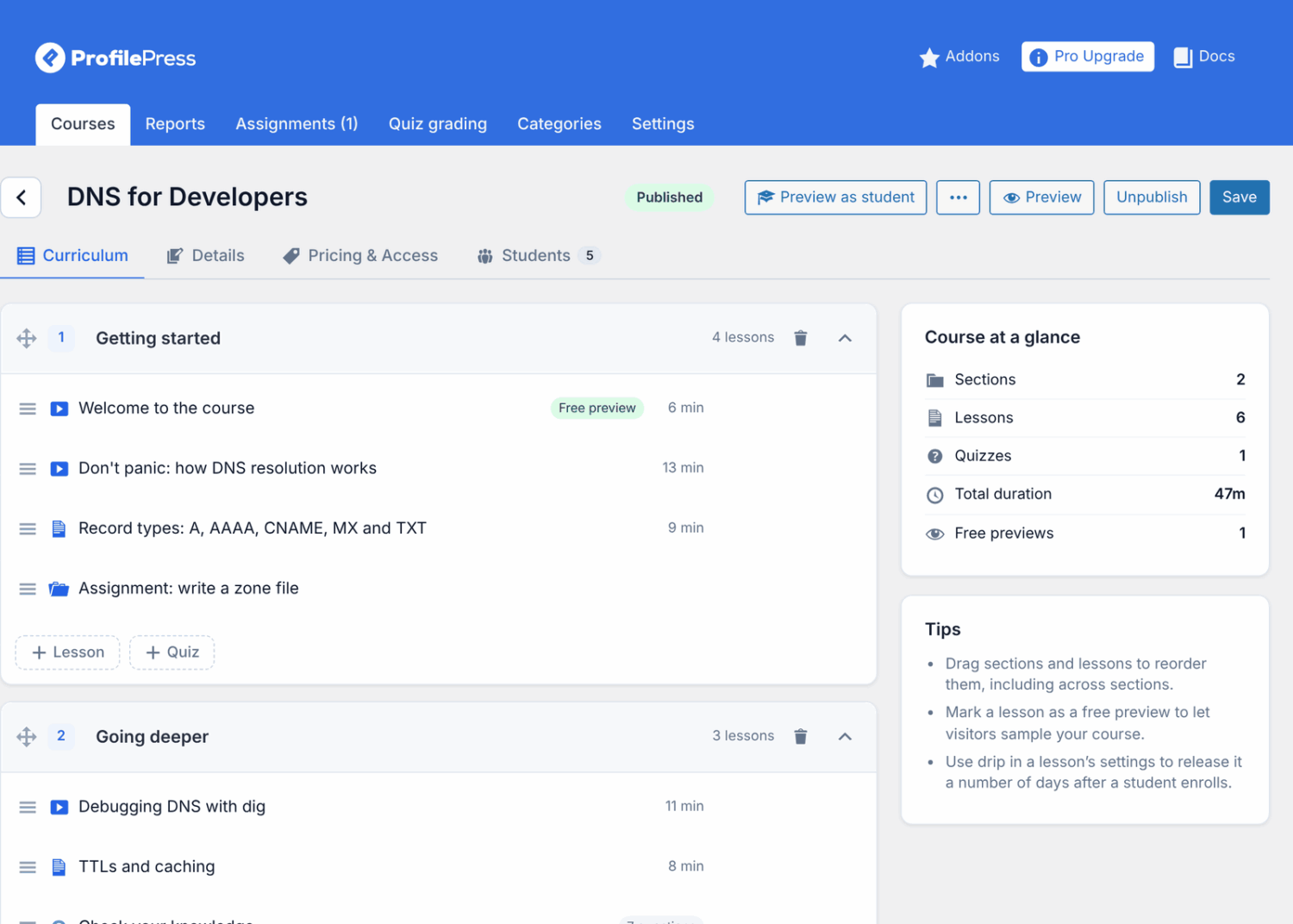
Task: Click video icon of Debugging DNS with dig
Action: pos(59,807)
